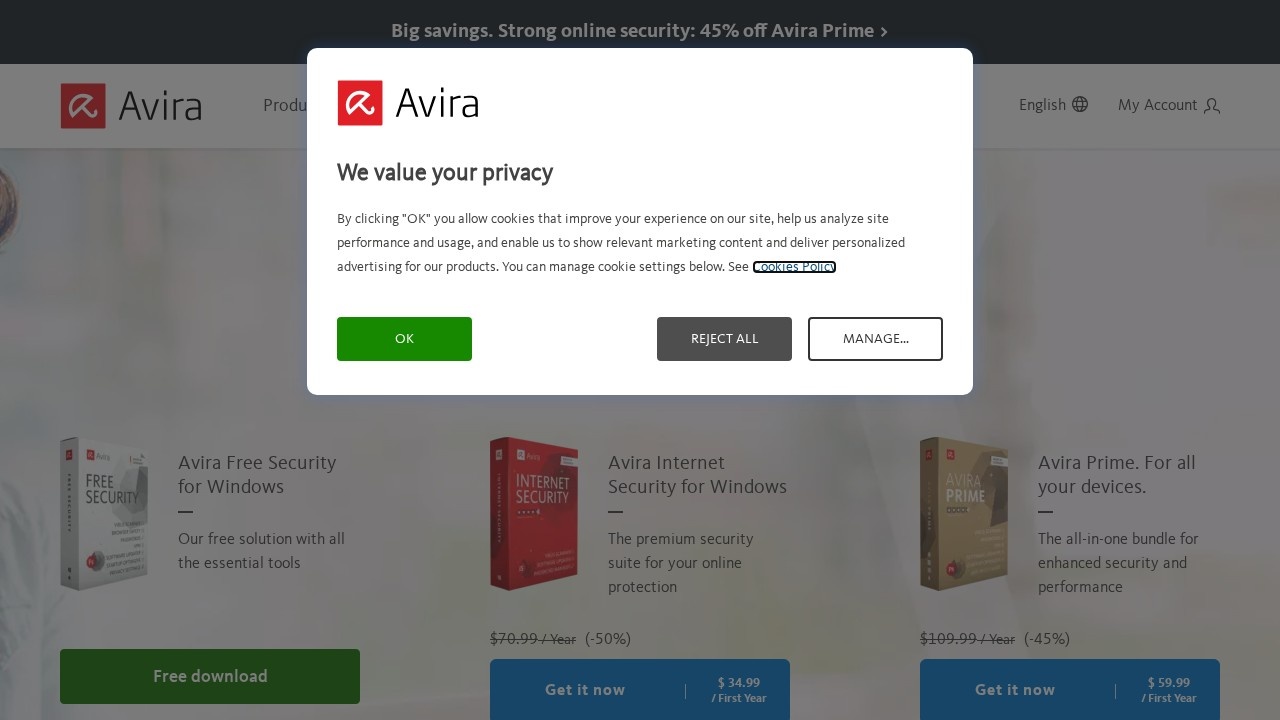Image resolution: width=1280 pixels, height=720 pixels.
Task: Click the green Free download button
Action: point(210,676)
